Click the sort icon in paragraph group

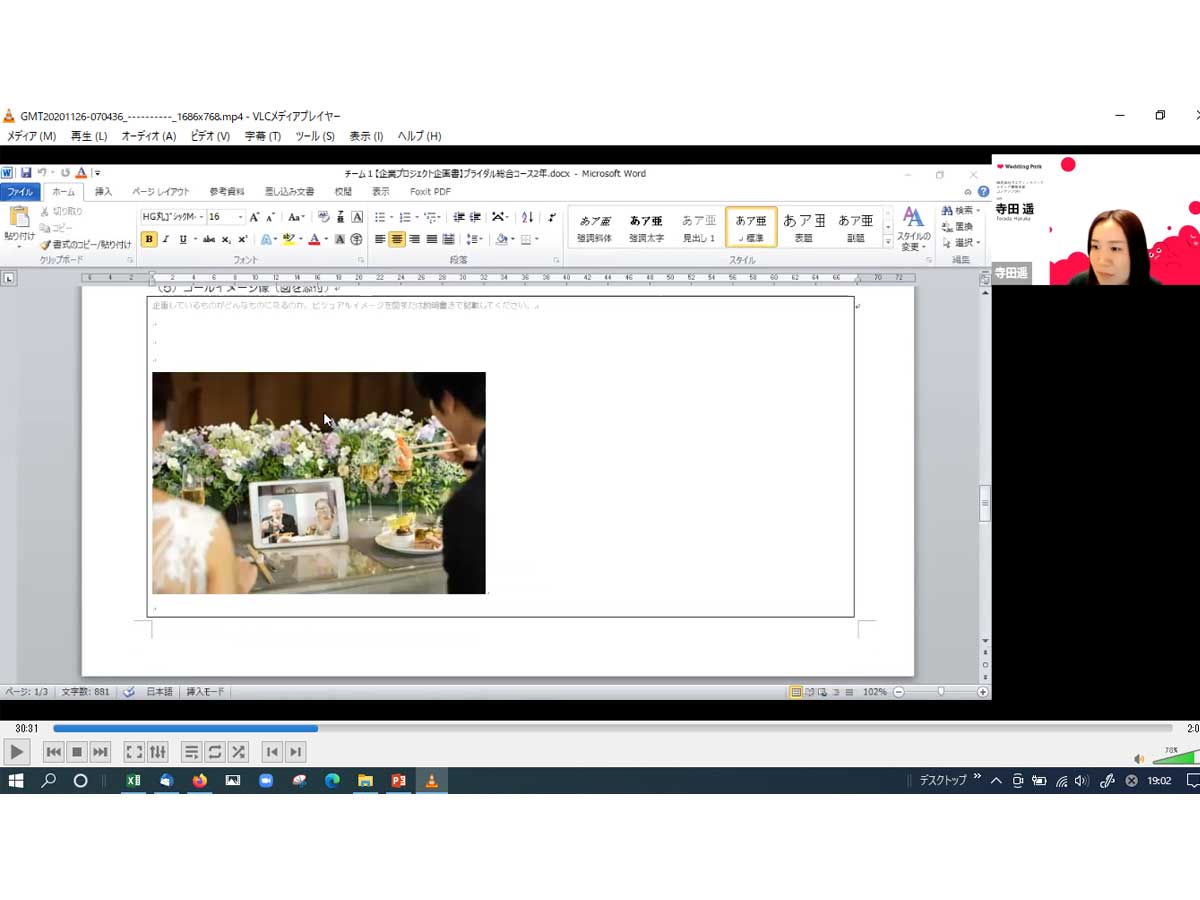(527, 217)
